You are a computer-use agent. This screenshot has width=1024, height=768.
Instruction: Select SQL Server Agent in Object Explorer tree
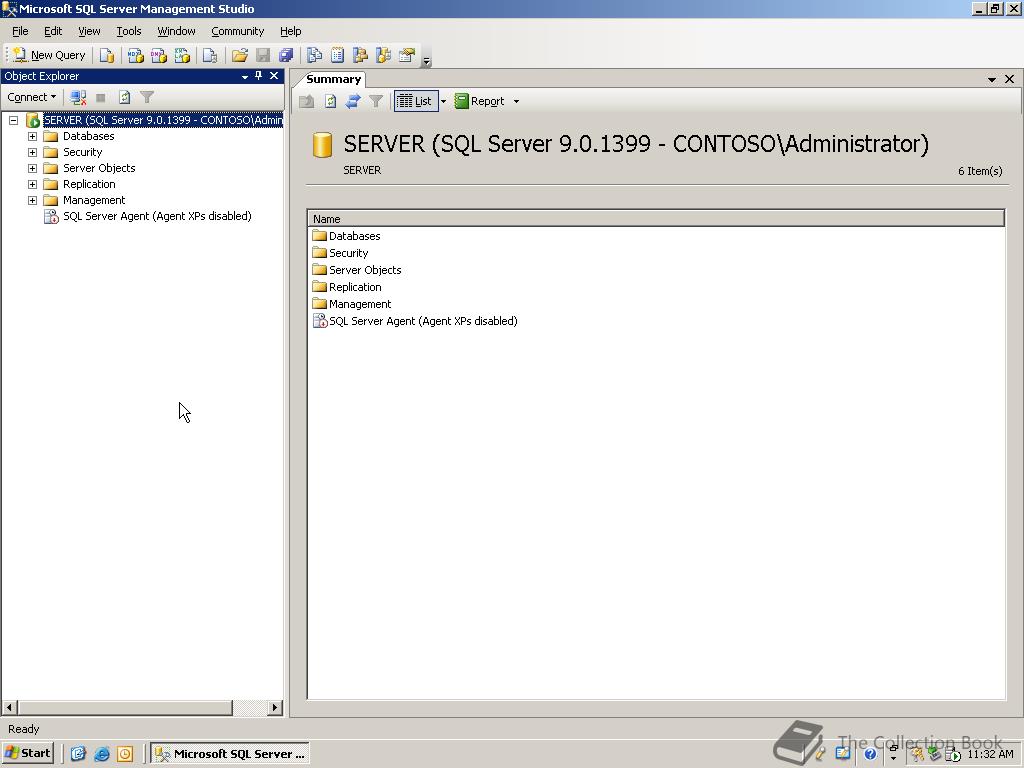[157, 216]
